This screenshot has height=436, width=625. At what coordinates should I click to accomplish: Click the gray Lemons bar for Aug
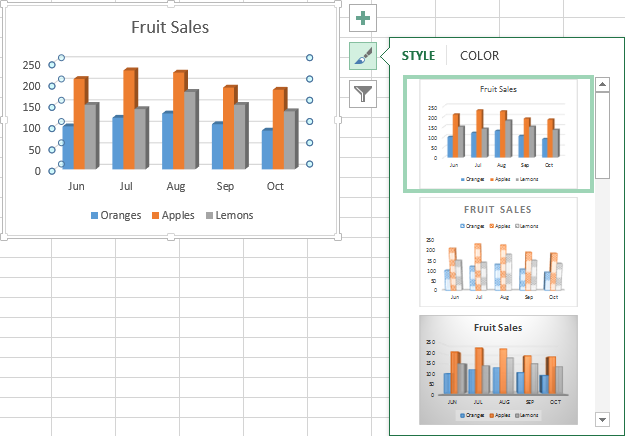pyautogui.click(x=189, y=130)
